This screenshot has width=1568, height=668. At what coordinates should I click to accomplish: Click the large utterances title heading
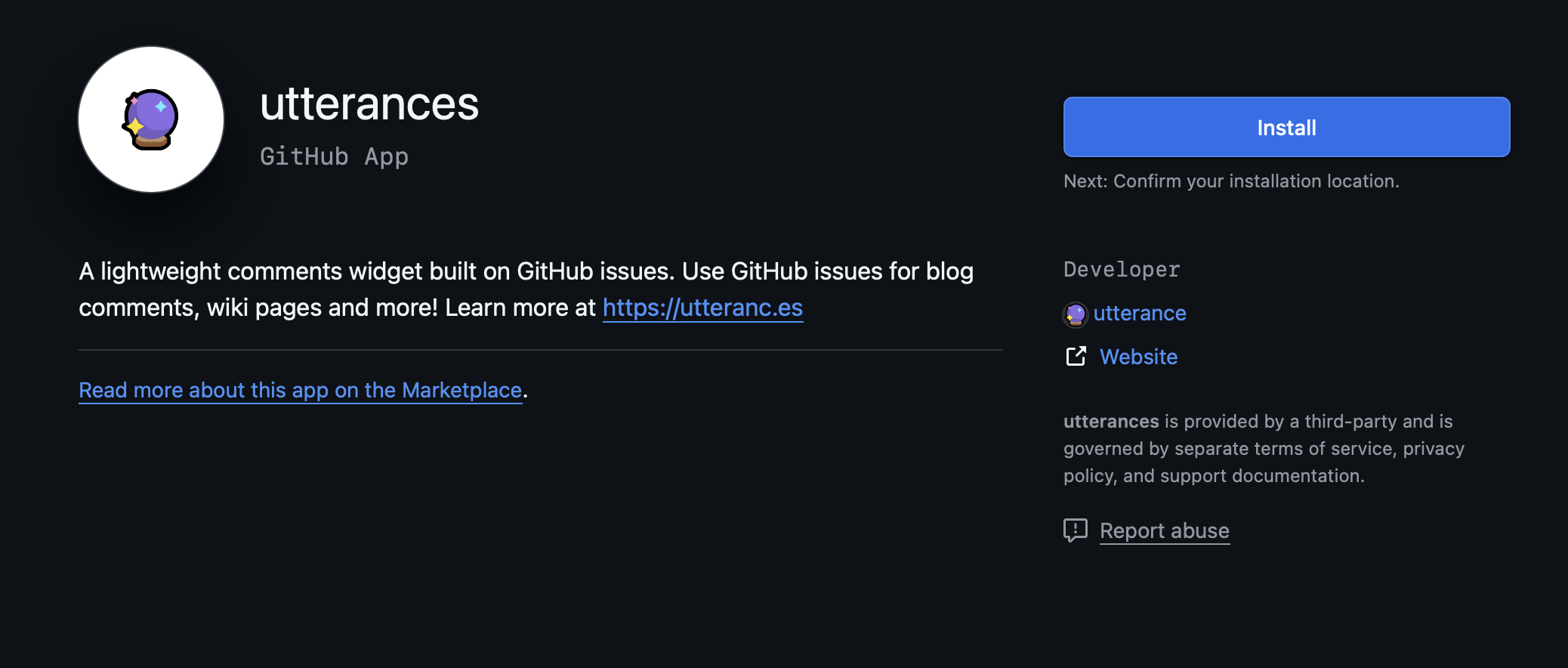[x=369, y=104]
